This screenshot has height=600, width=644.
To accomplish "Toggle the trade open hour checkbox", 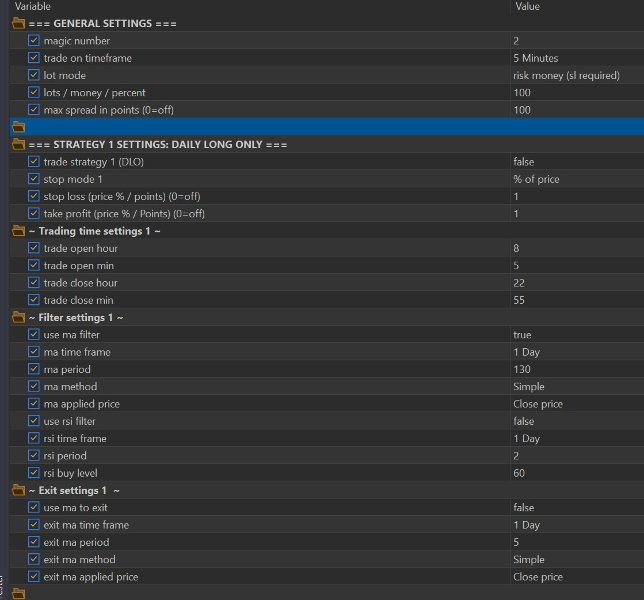I will click(x=34, y=248).
